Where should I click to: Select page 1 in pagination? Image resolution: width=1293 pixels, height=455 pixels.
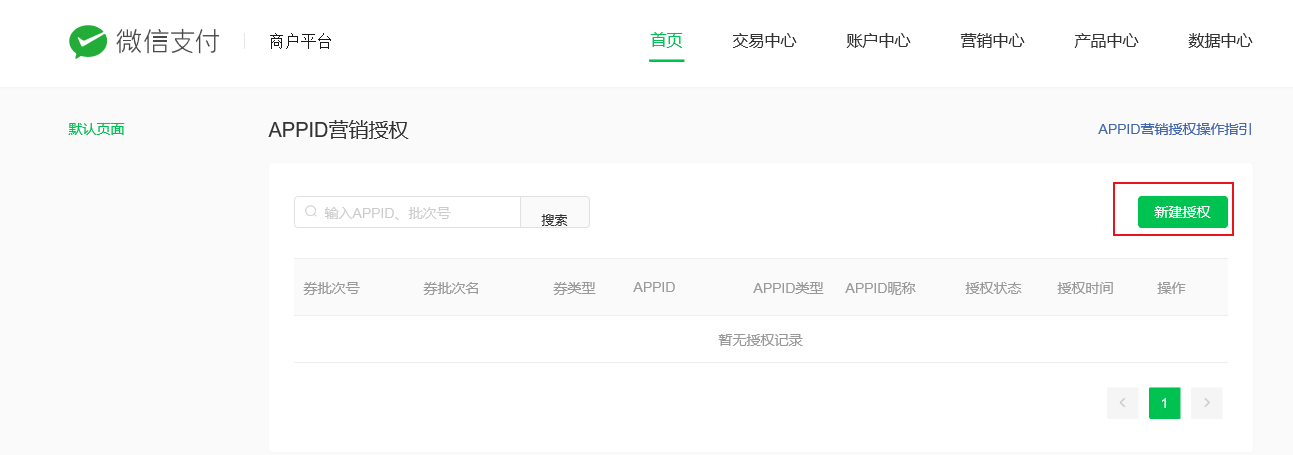click(1165, 403)
